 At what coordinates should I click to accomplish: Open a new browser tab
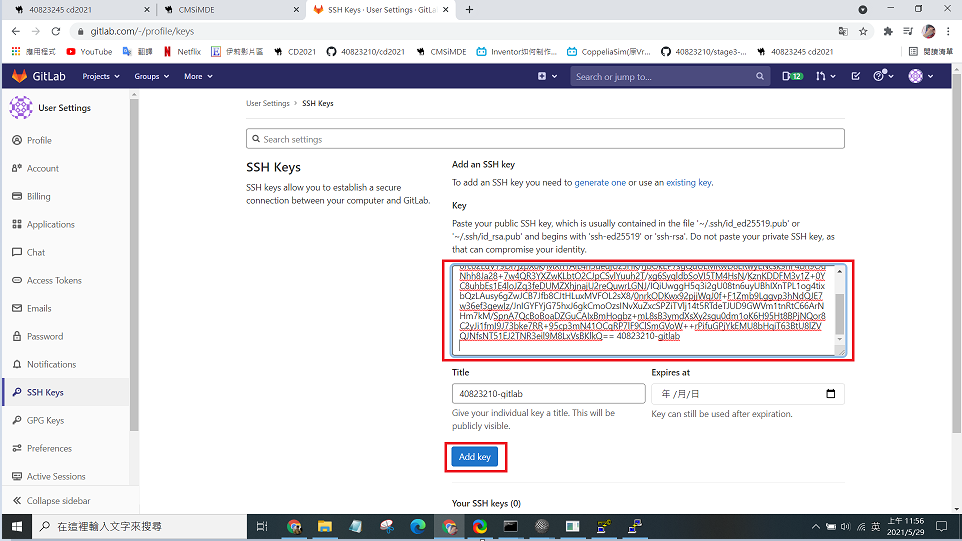469,10
